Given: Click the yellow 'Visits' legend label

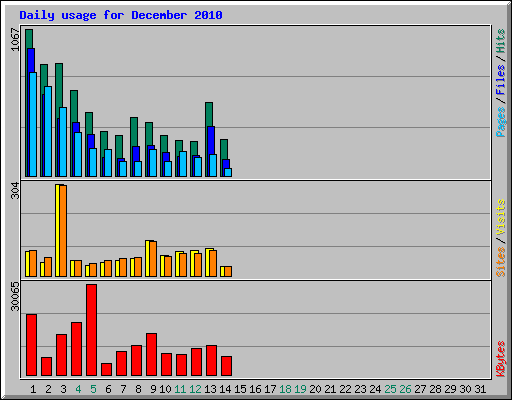Looking at the screenshot, I should (x=500, y=217).
